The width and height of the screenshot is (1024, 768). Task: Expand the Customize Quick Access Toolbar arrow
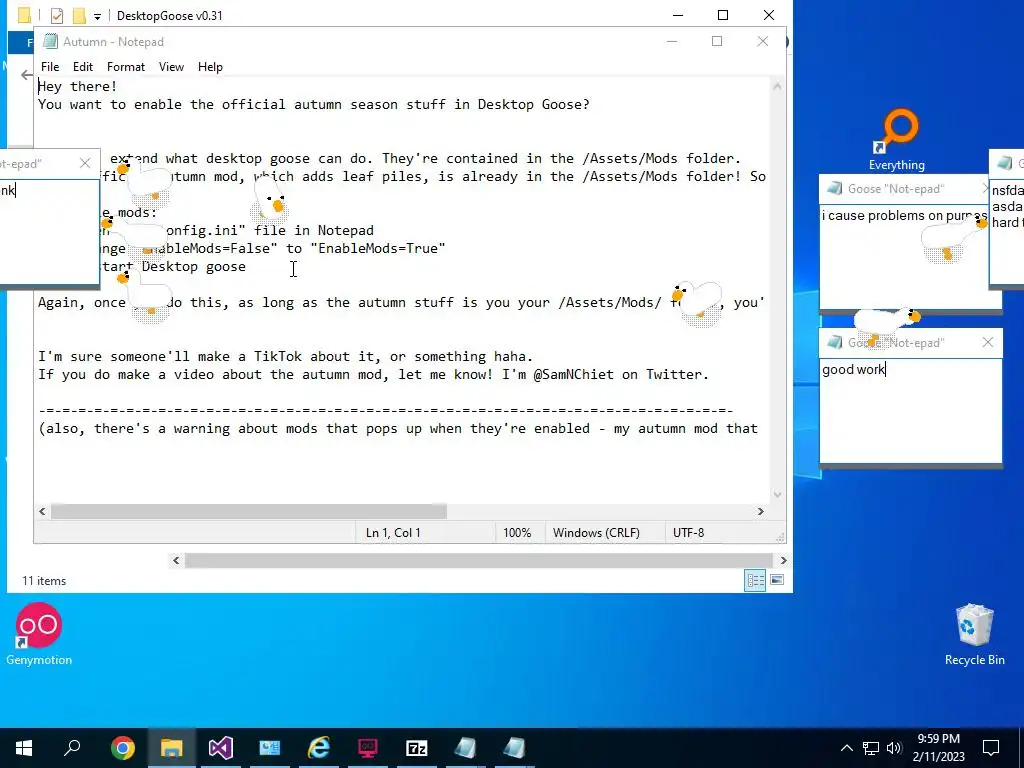click(x=97, y=16)
